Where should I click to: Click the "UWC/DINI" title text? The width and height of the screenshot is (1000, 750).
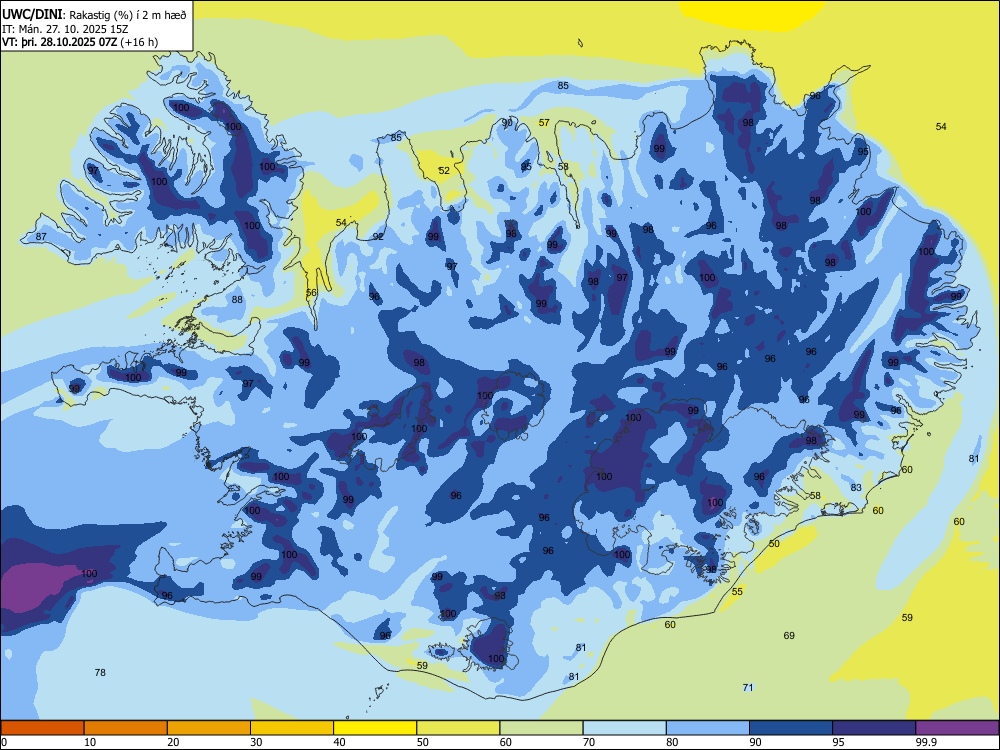pos(33,15)
